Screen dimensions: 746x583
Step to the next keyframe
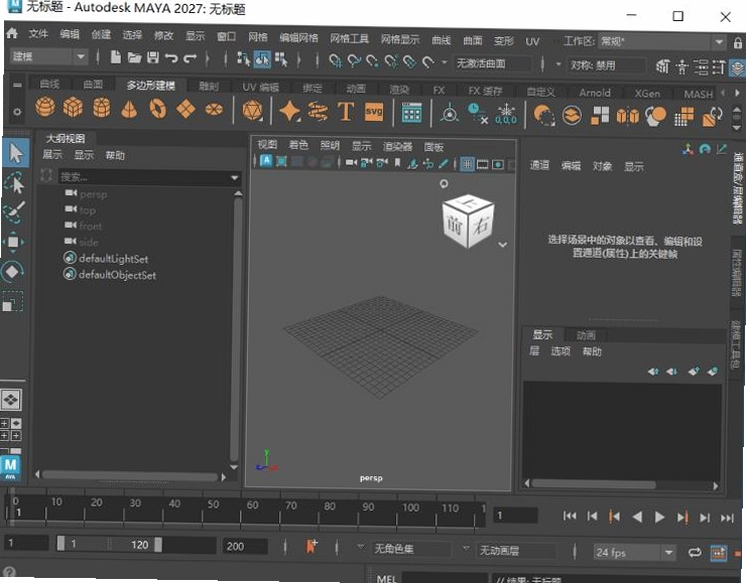pos(682,517)
